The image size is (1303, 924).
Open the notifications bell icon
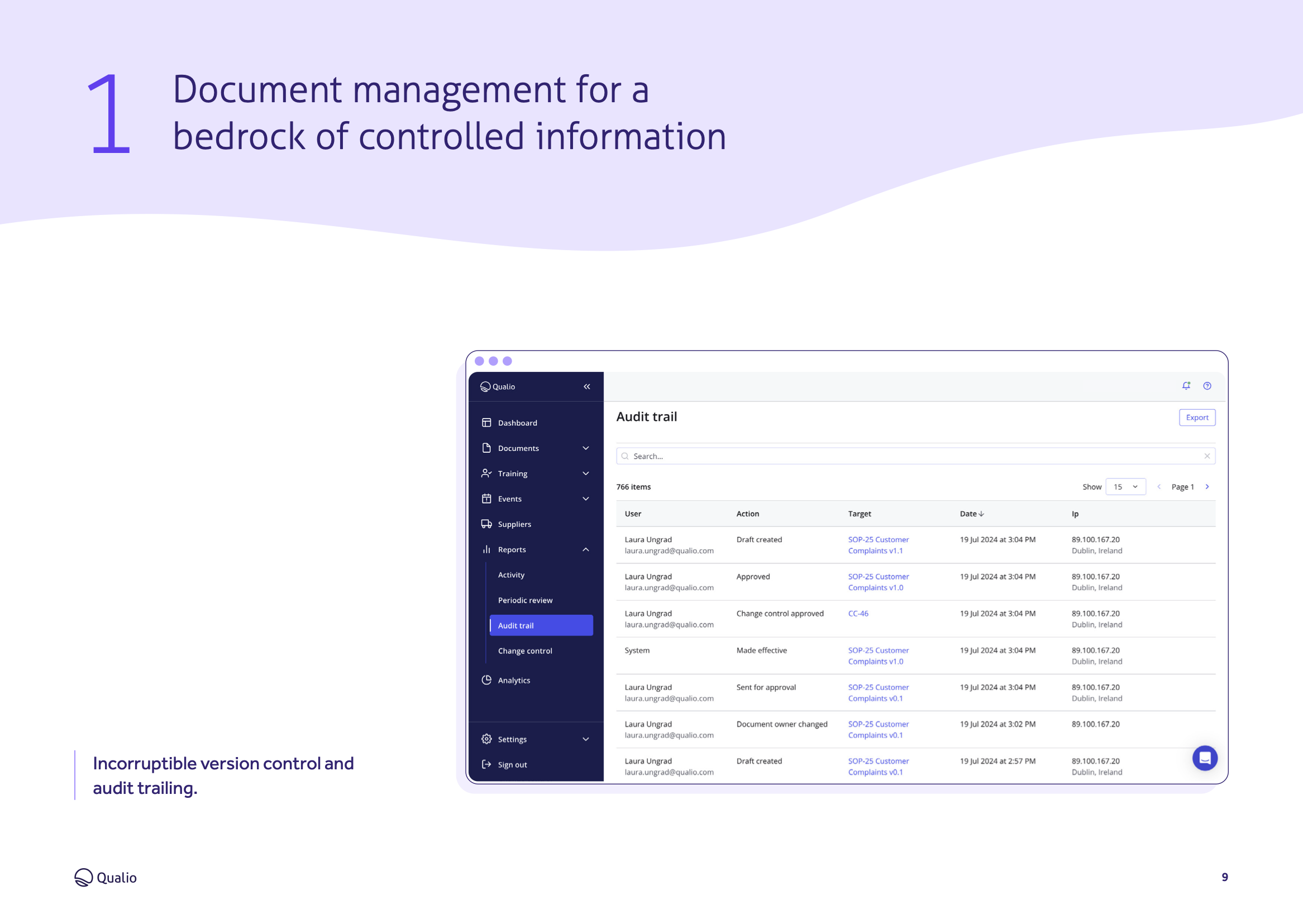coord(1186,386)
